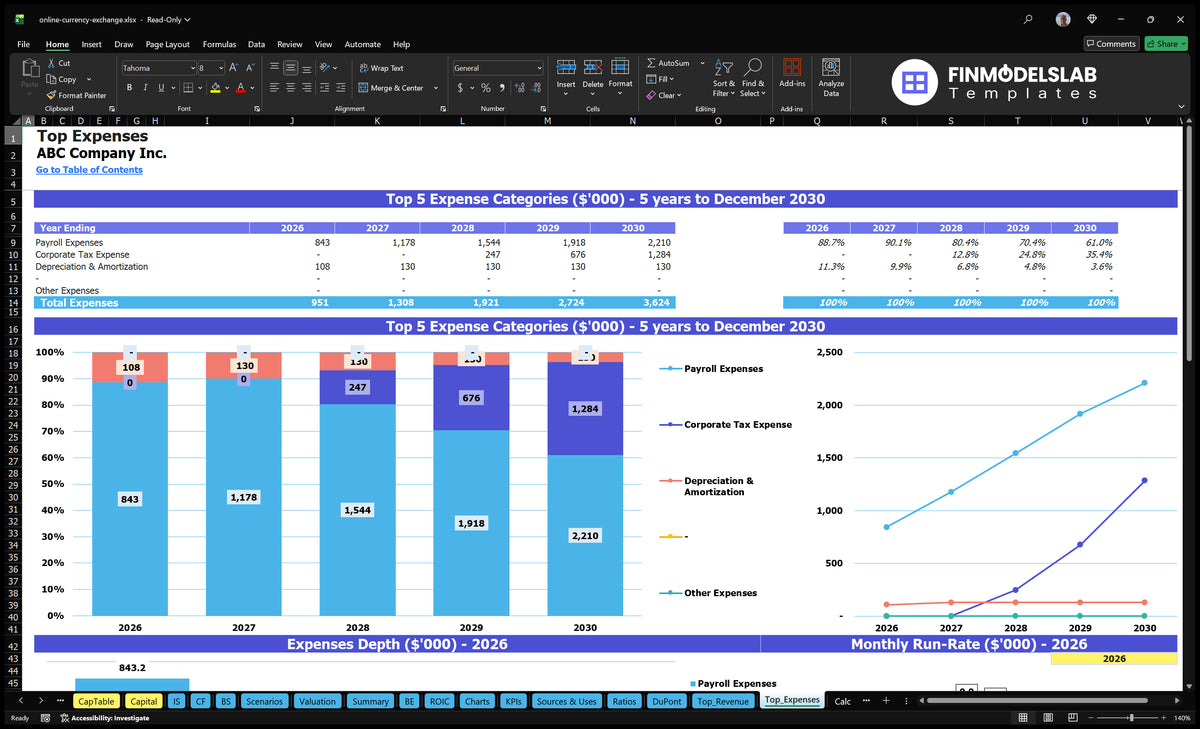
Task: Follow the Go to Table of Contents link
Action: click(89, 170)
